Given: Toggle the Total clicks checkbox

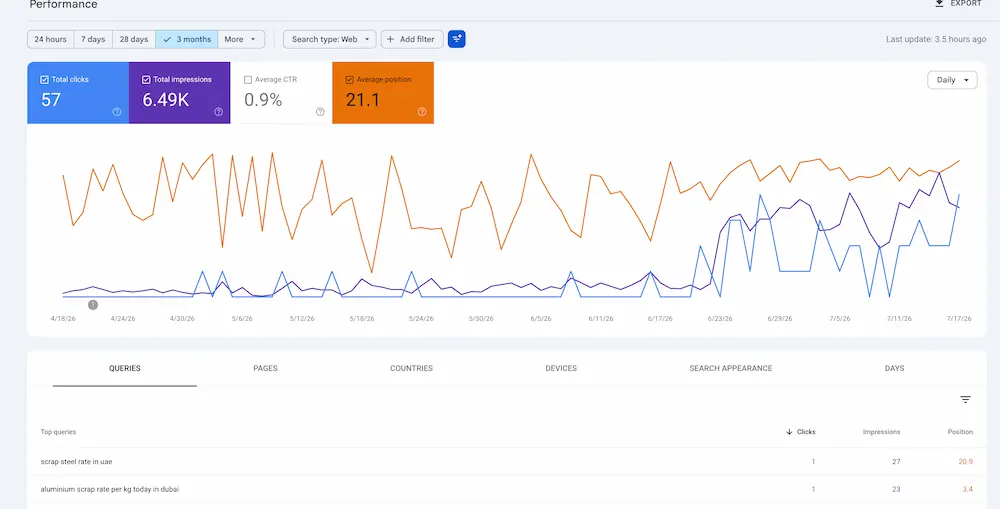Looking at the screenshot, I should (x=45, y=80).
